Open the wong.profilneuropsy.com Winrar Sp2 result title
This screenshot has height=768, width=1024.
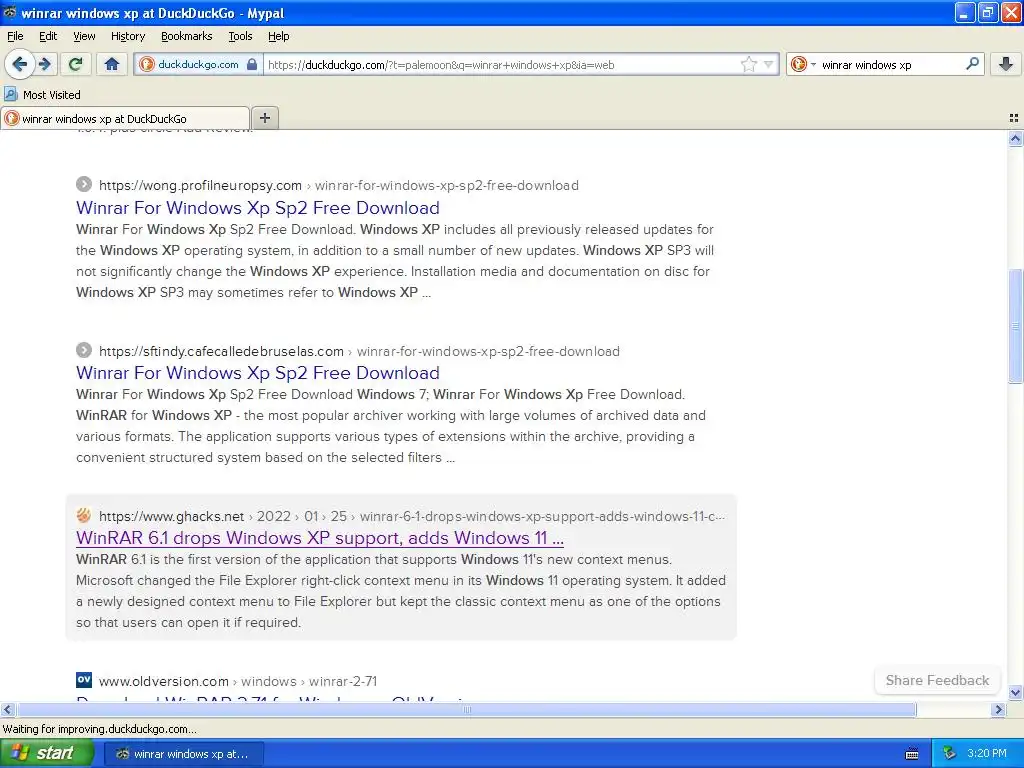pos(257,208)
